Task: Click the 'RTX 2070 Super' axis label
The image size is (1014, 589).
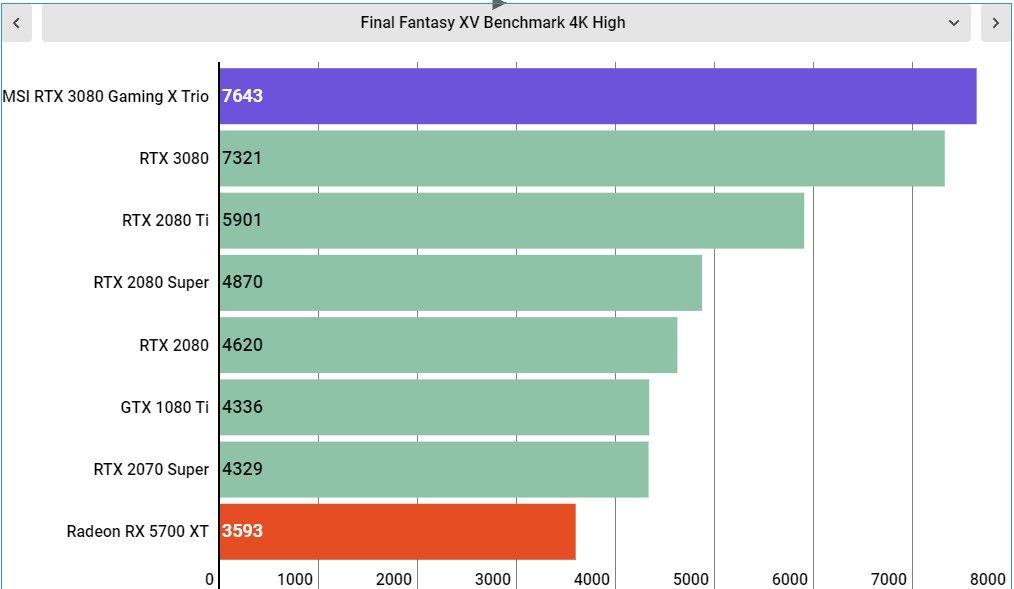Action: (x=151, y=469)
